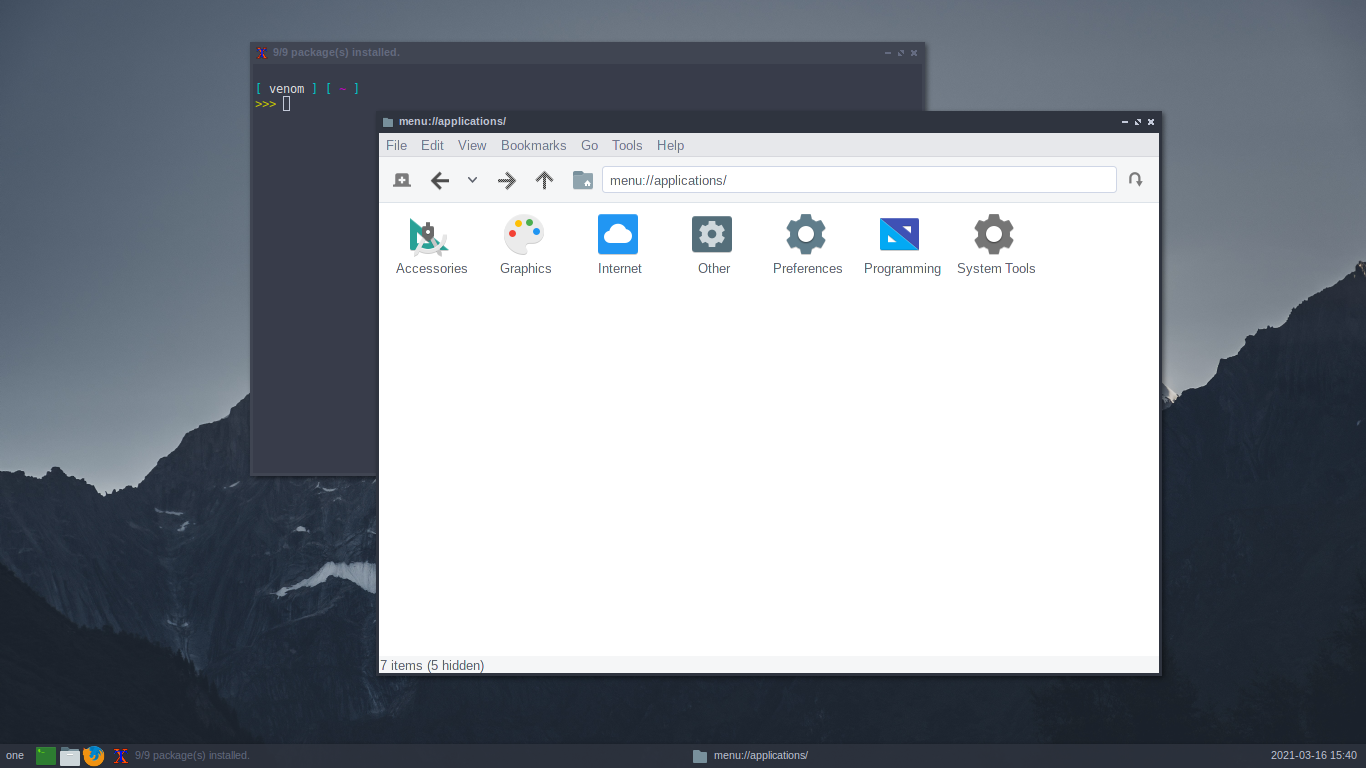
Task: Minimize the file manager window
Action: [1125, 122]
